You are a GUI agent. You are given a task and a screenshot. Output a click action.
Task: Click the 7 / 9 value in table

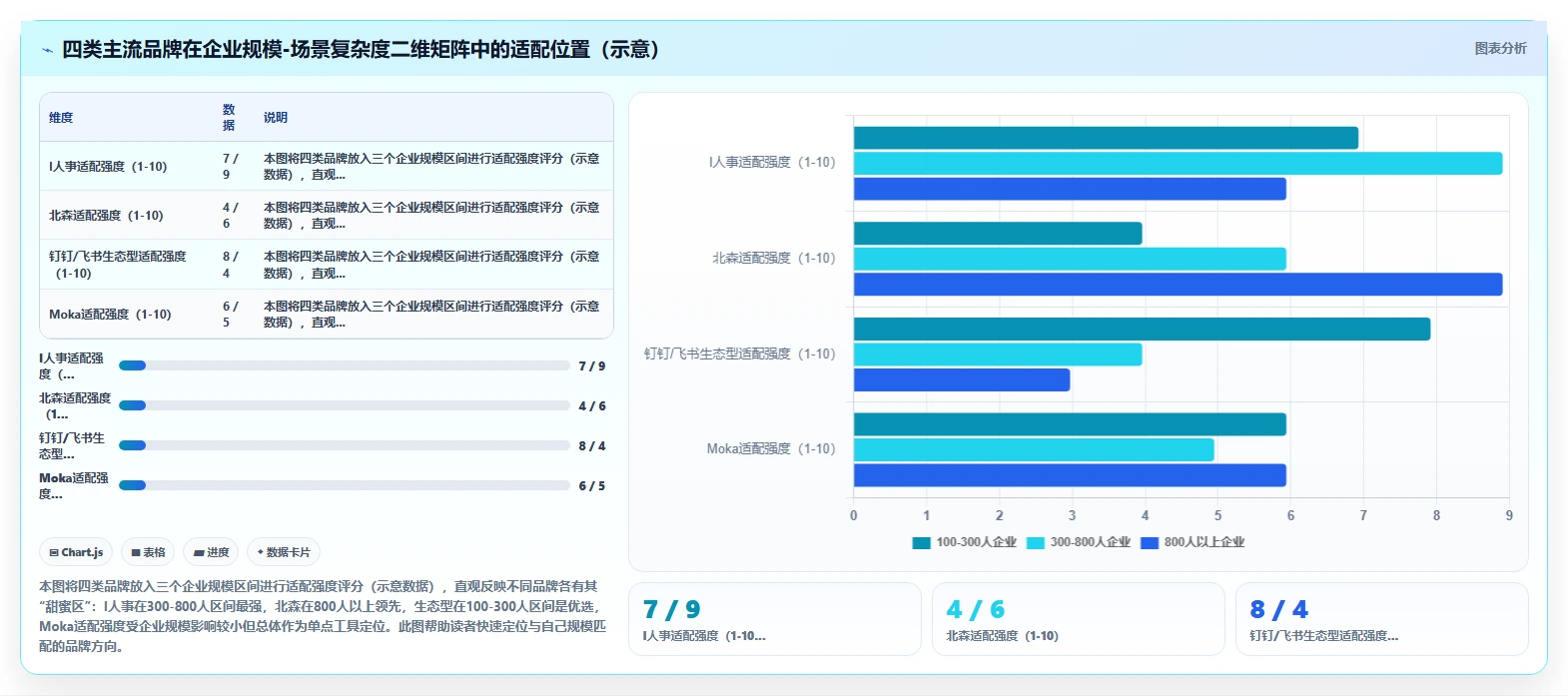[230, 167]
